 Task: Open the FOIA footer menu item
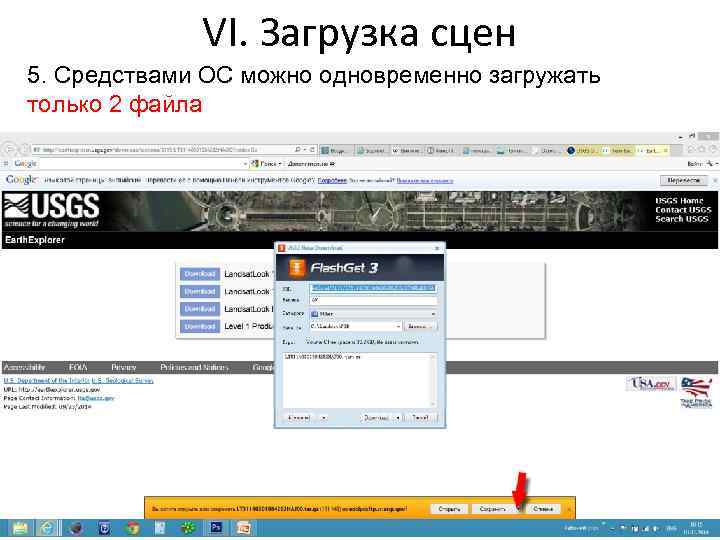78,367
